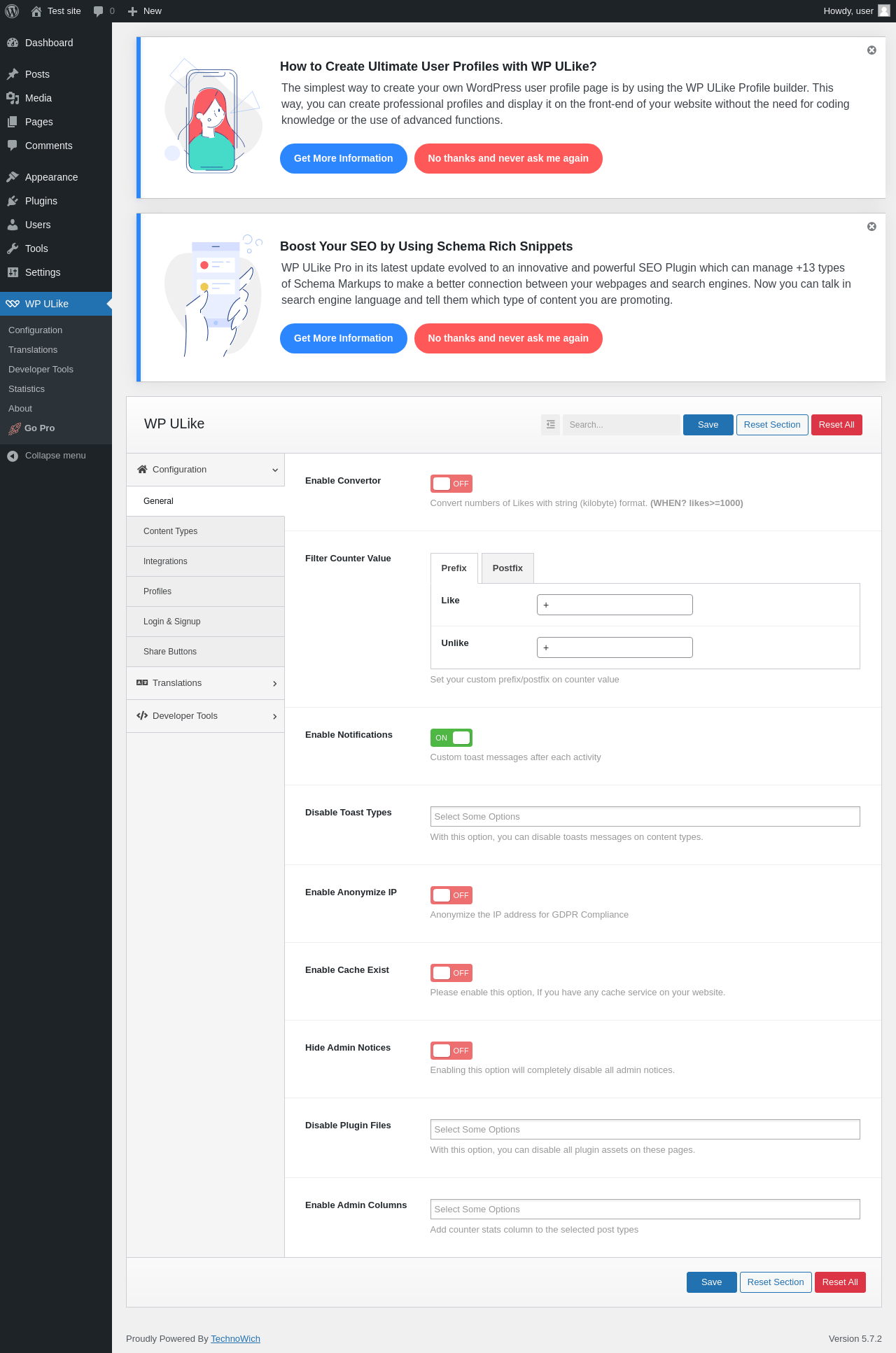Click the top Save button
The height and width of the screenshot is (1353, 896).
[708, 425]
